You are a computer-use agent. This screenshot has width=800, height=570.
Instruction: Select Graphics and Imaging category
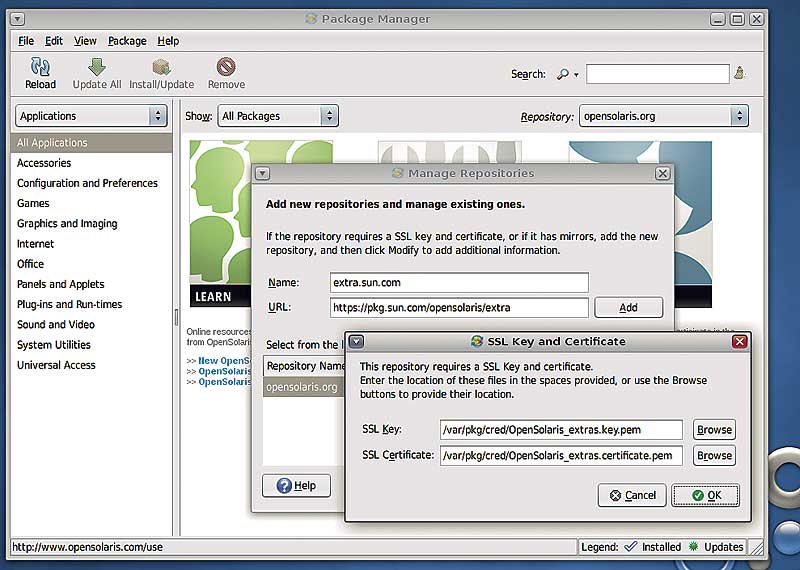[x=91, y=224]
